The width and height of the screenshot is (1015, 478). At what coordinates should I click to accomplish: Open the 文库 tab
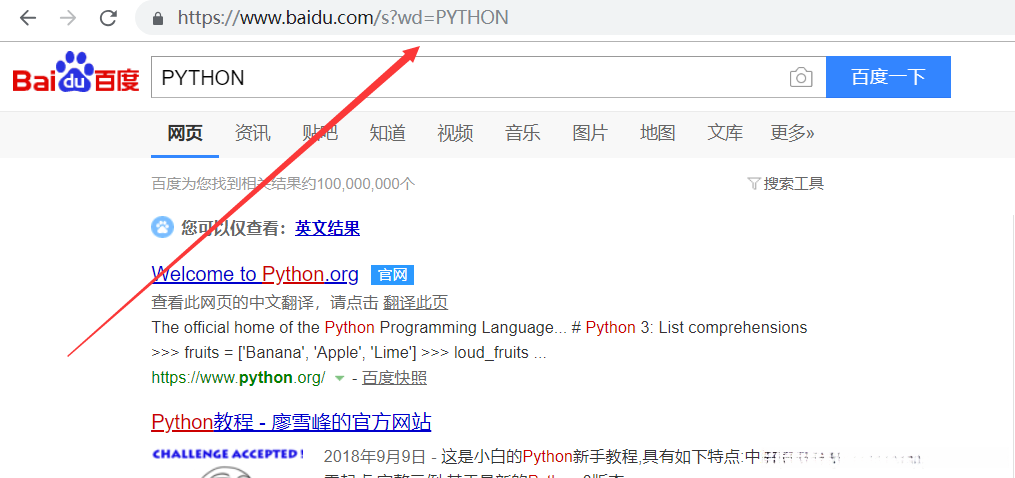click(725, 133)
